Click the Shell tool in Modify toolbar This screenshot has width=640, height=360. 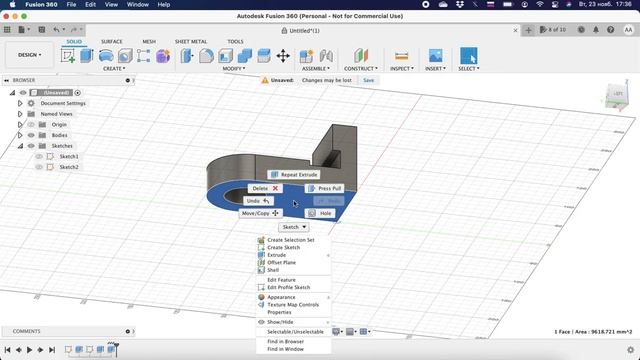tap(225, 56)
